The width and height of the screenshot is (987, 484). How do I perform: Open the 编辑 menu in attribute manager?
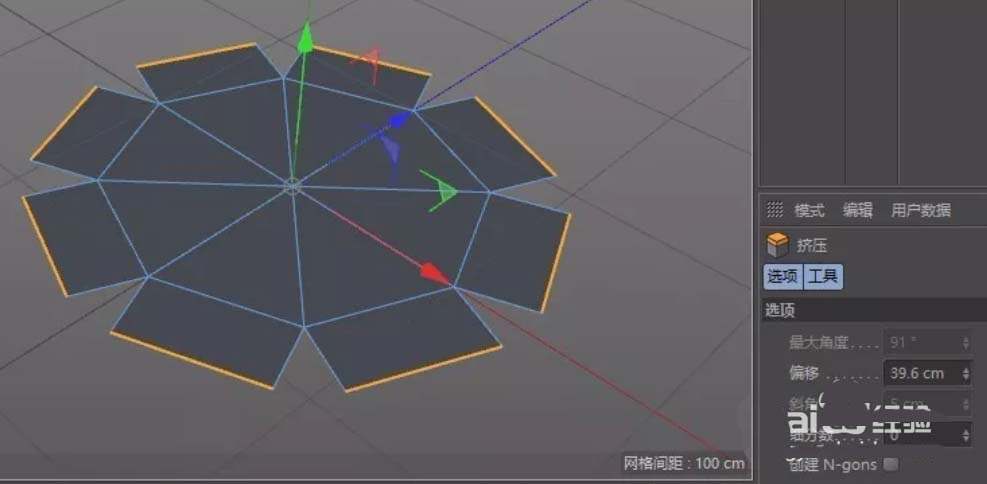[x=858, y=210]
